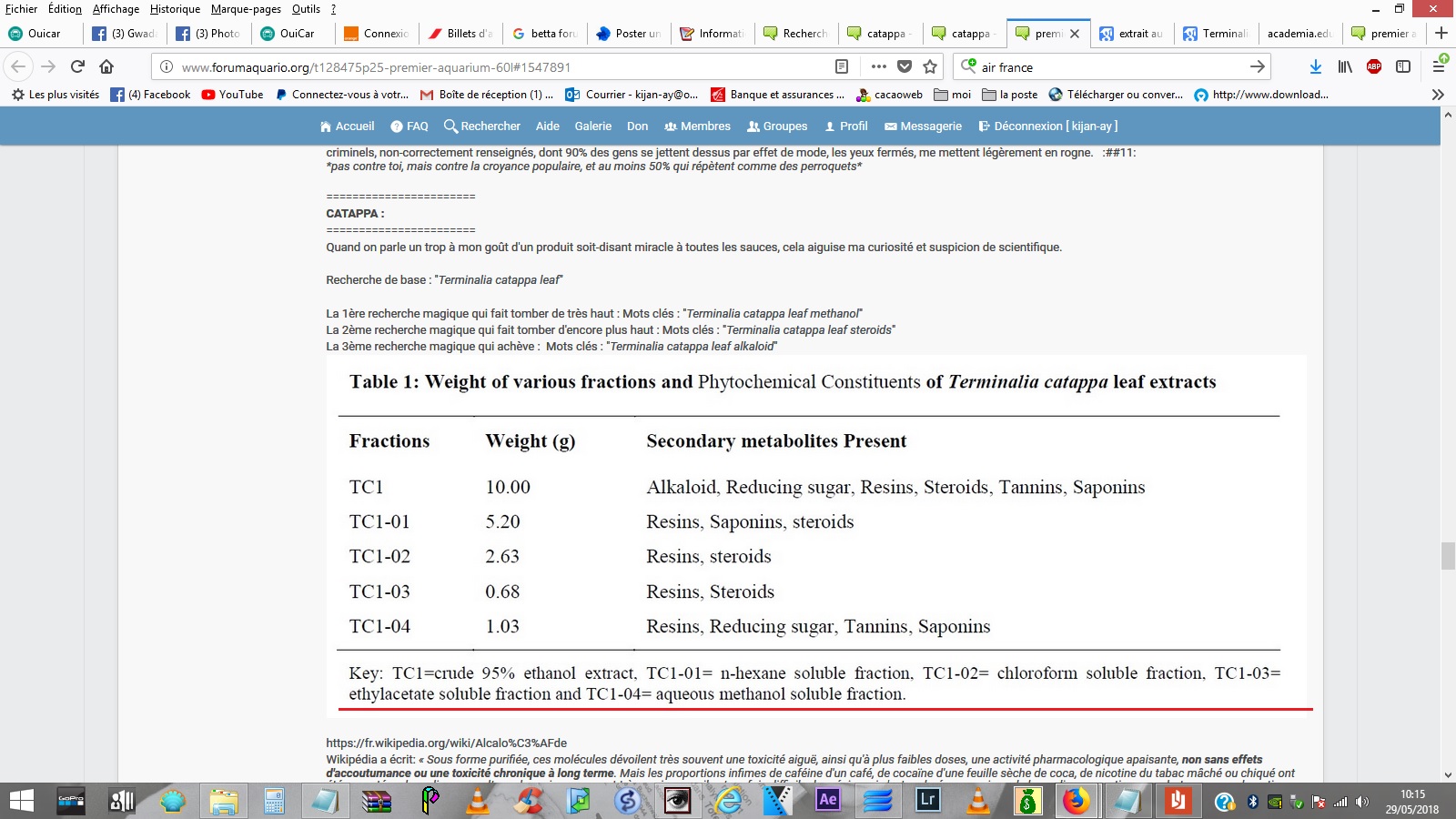Open WinRAR from taskbar

pyautogui.click(x=376, y=801)
